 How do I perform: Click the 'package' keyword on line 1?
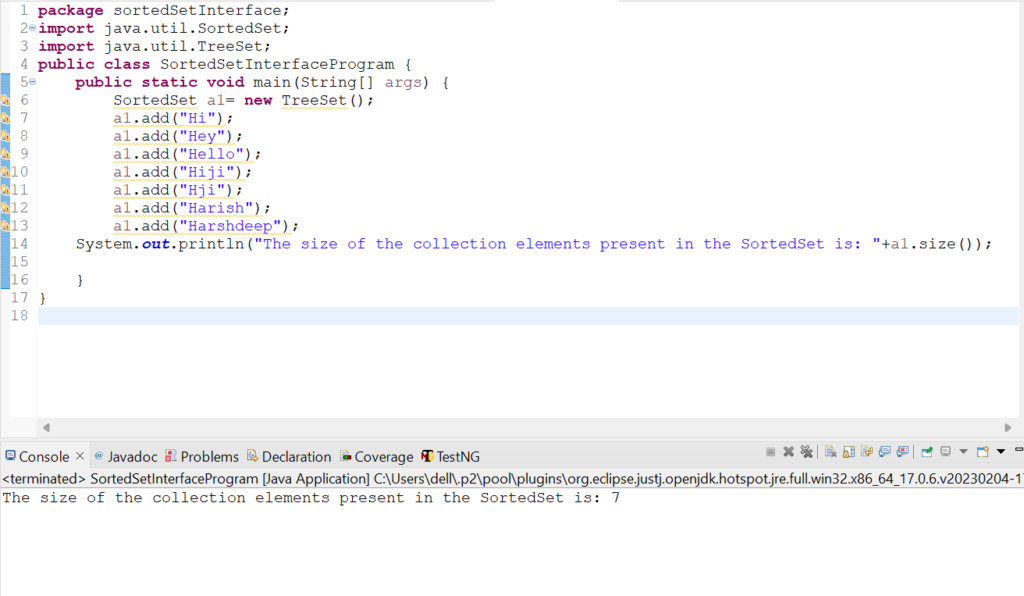click(70, 10)
